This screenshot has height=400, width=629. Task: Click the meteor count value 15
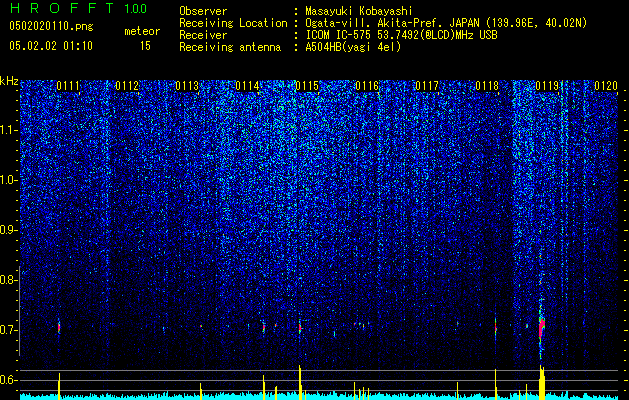(145, 46)
